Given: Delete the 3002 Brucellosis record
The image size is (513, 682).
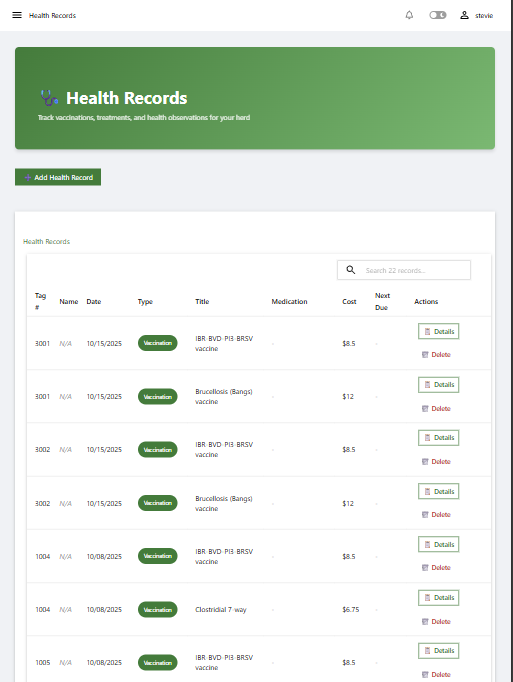Looking at the screenshot, I should point(436,515).
